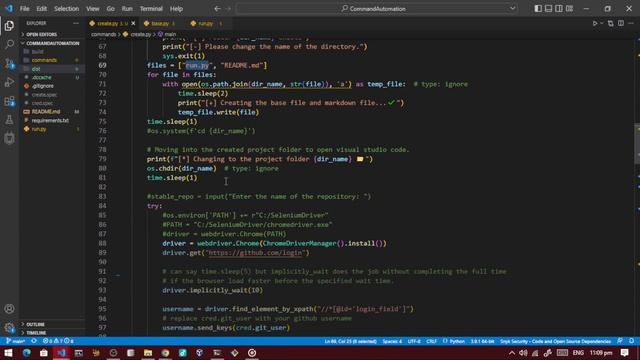Open the File menu

click(24, 9)
